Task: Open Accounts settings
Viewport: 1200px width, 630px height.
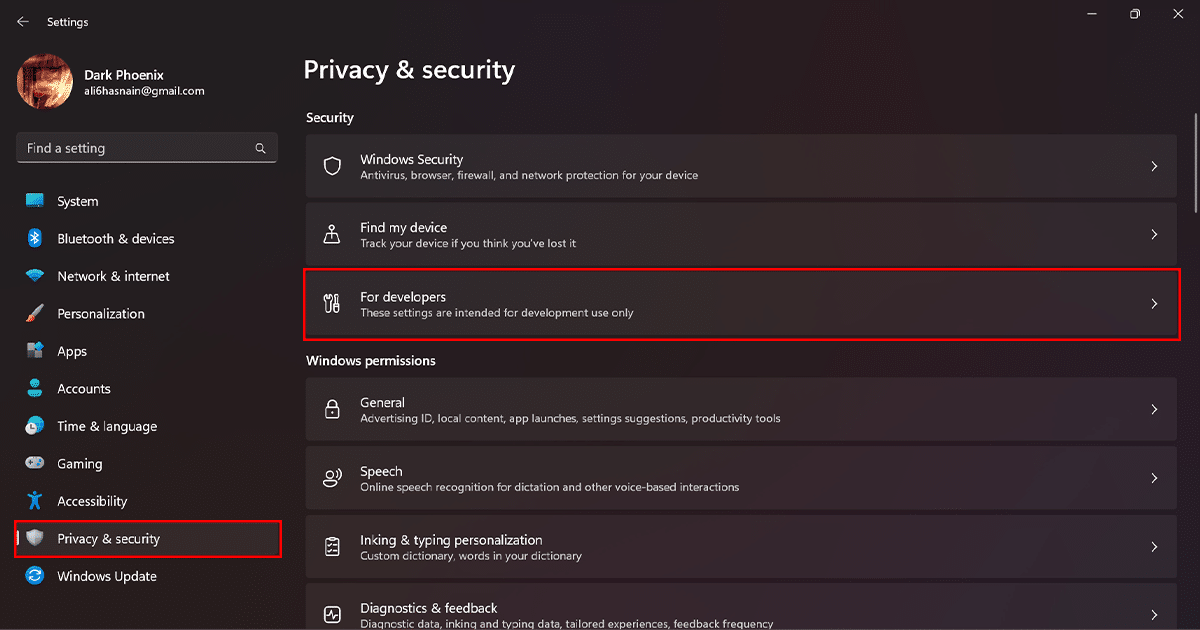Action: 85,388
